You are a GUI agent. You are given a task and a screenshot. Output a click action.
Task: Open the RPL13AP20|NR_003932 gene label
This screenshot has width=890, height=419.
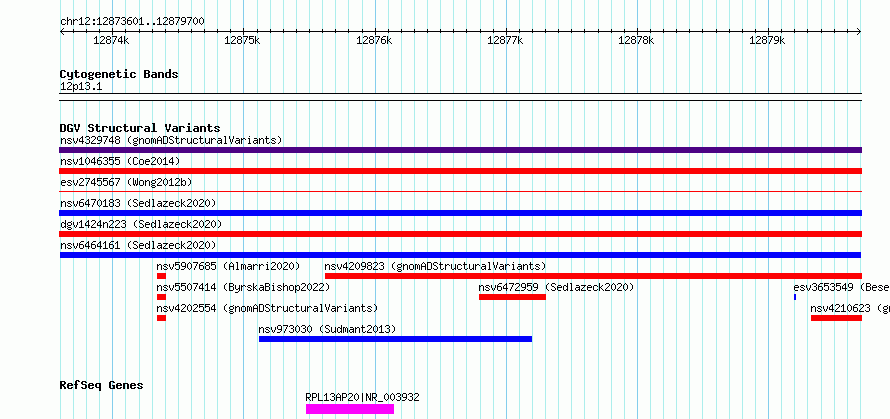point(362,397)
